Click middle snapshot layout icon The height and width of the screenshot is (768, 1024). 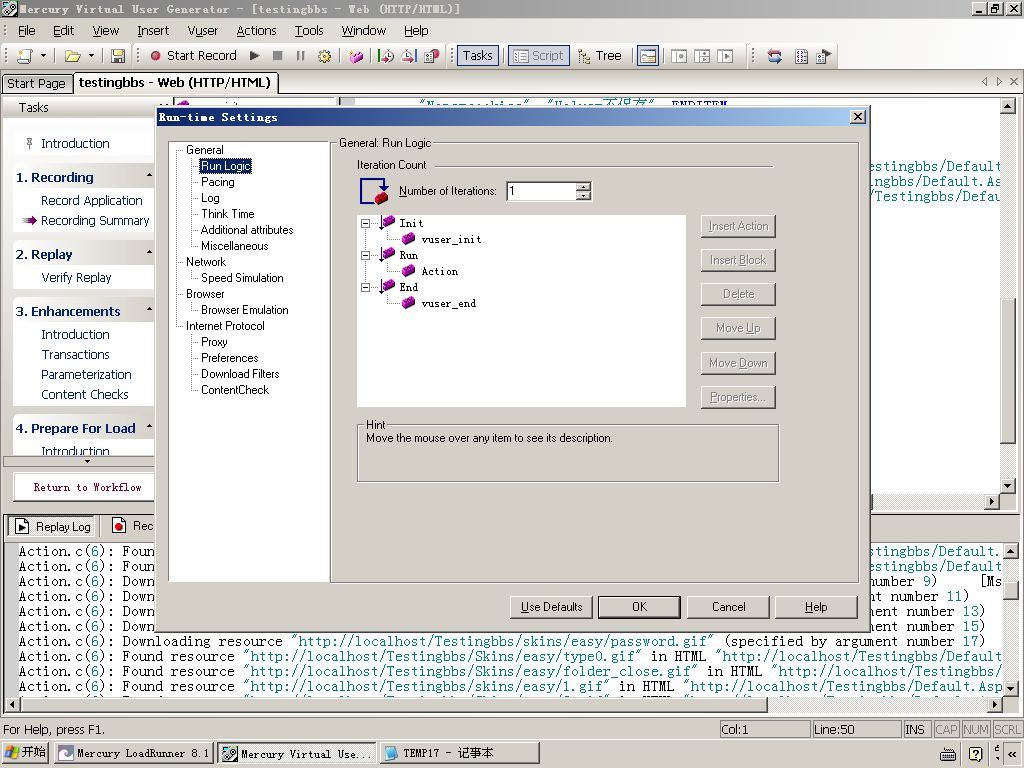(x=702, y=56)
